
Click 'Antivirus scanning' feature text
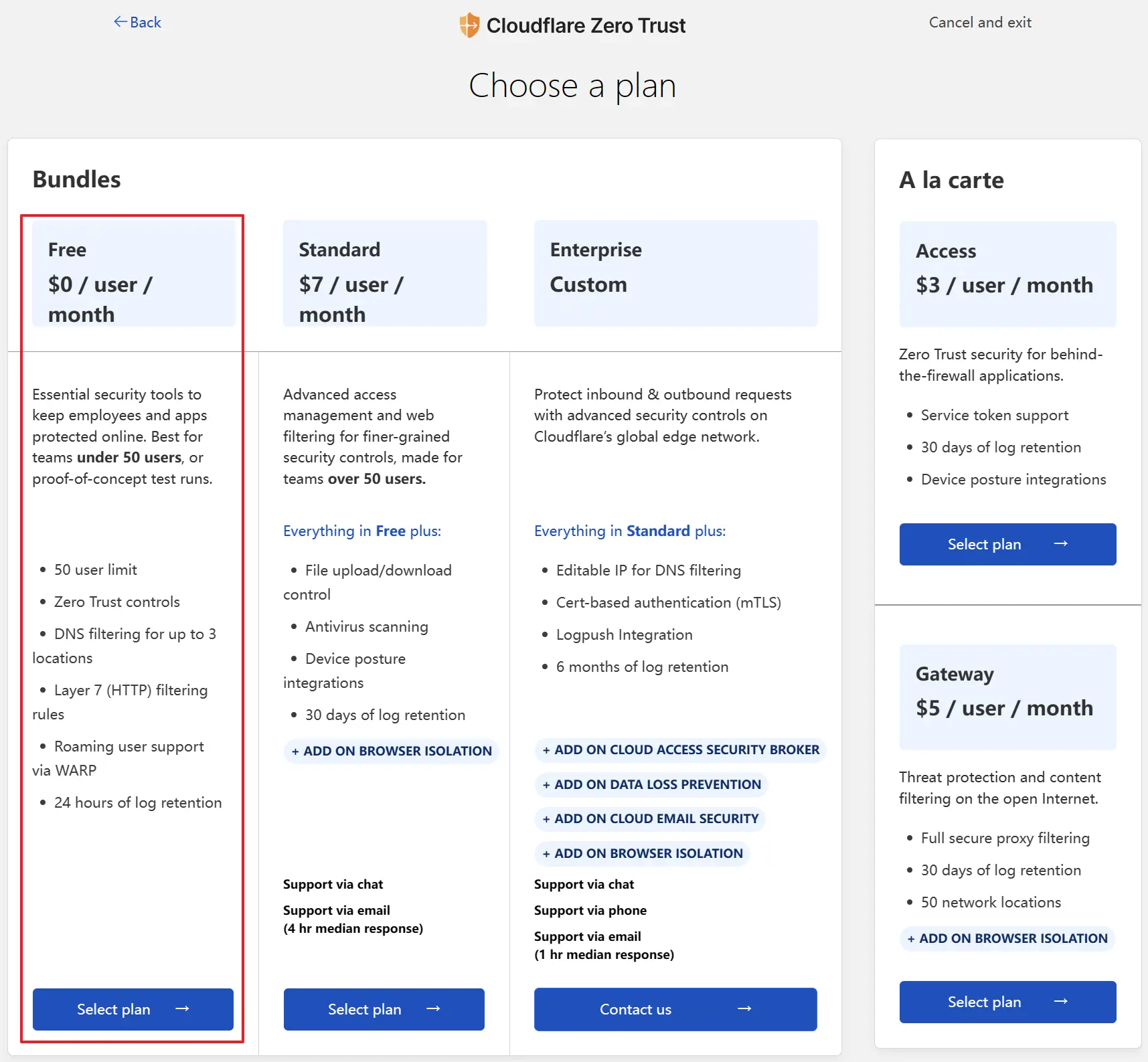coord(367,626)
